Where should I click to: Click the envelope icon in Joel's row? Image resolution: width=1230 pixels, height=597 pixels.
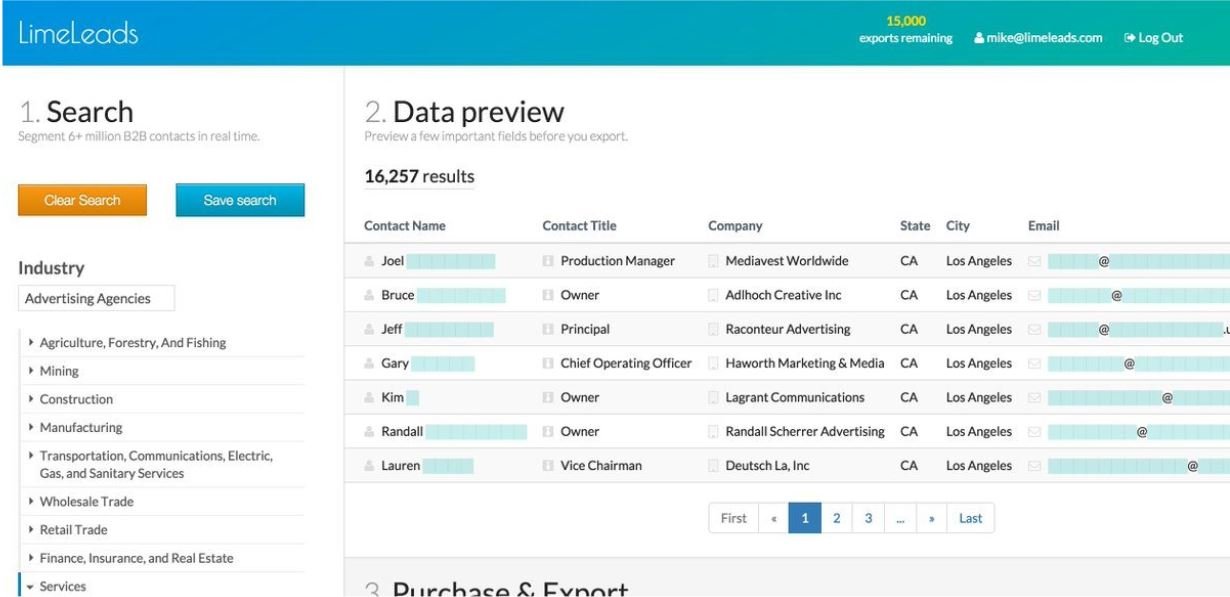point(1034,262)
